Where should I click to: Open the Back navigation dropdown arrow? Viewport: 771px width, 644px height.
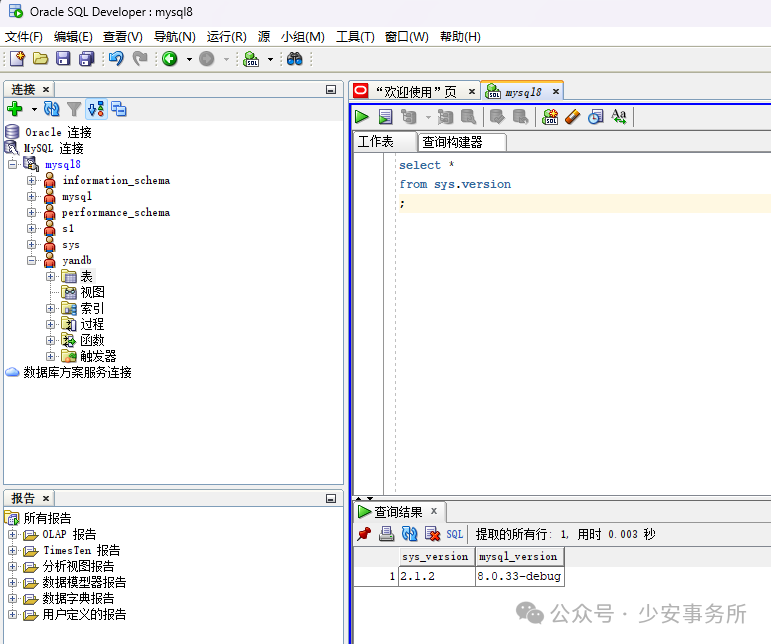click(189, 59)
